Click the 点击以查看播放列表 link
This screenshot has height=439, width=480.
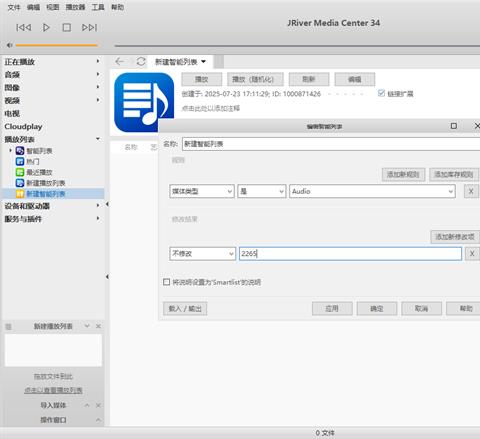click(53, 390)
